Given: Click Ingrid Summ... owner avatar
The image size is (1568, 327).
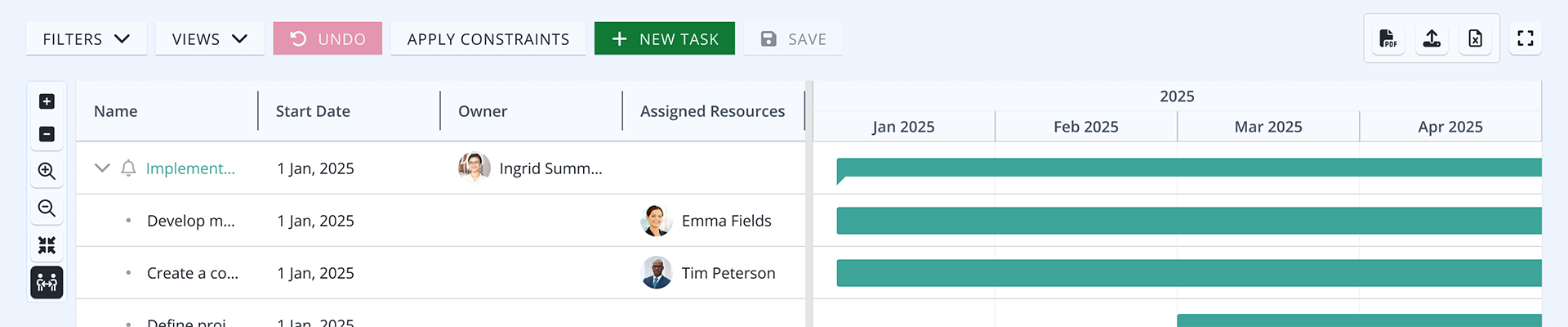Looking at the screenshot, I should (474, 168).
